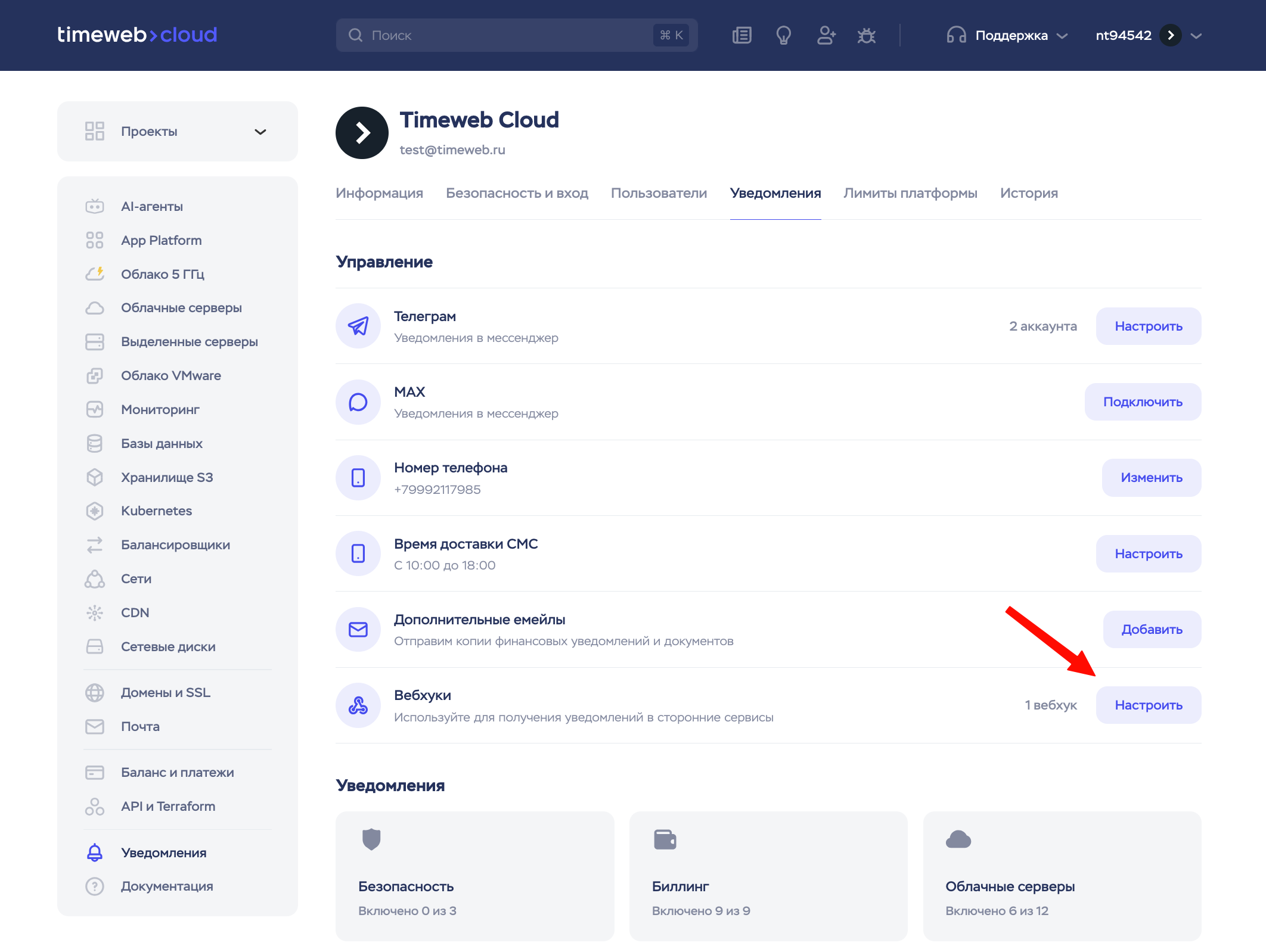This screenshot has width=1266, height=952.
Task: Click the connect button for MAX (Подключить)
Action: [1142, 402]
